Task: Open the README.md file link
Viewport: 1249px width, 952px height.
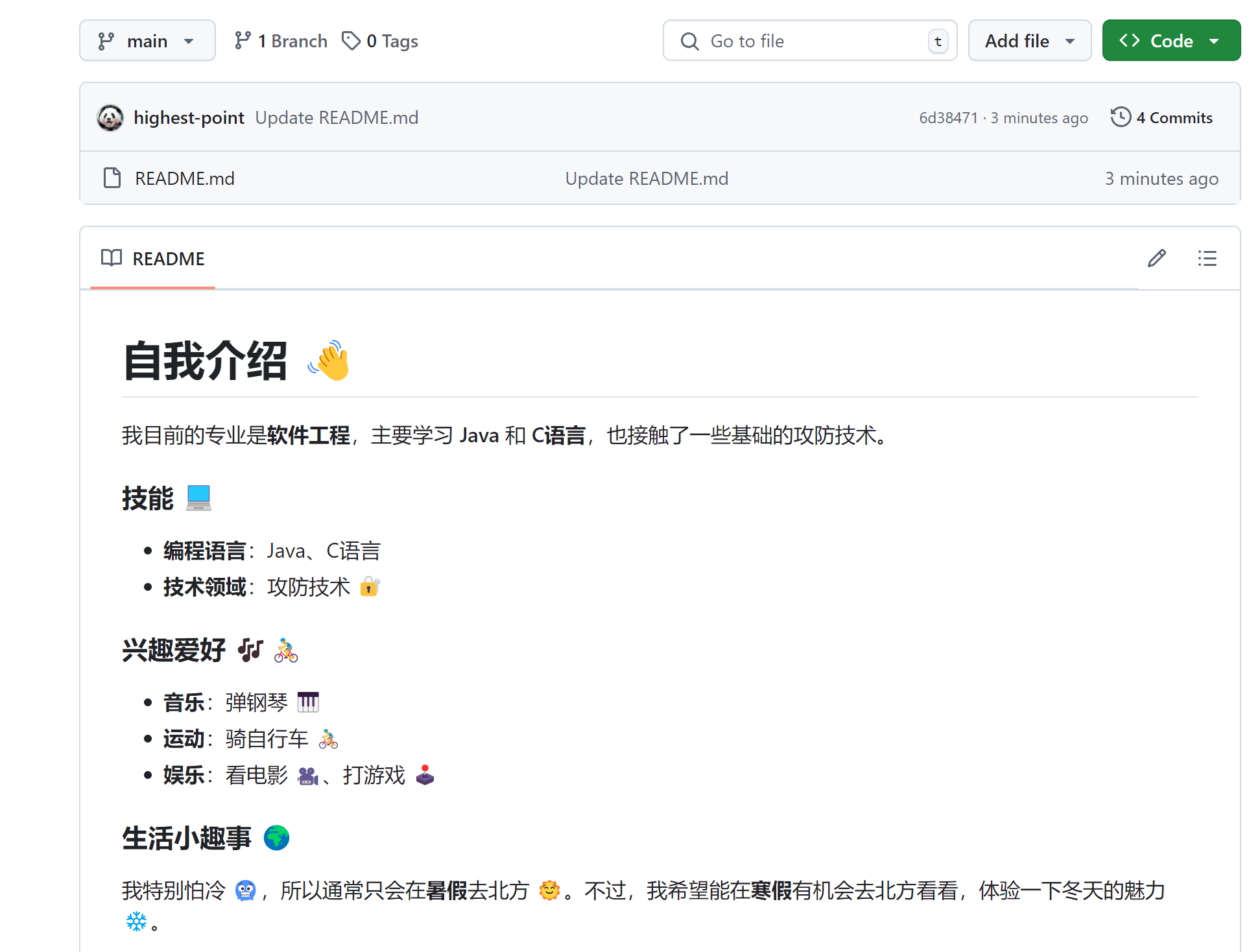Action: coord(185,178)
